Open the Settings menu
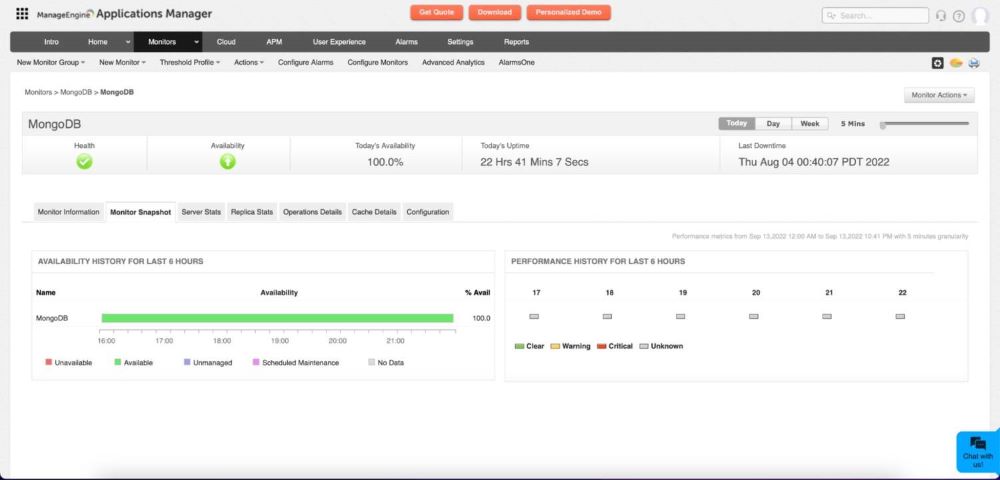This screenshot has width=1000, height=480. 460,42
